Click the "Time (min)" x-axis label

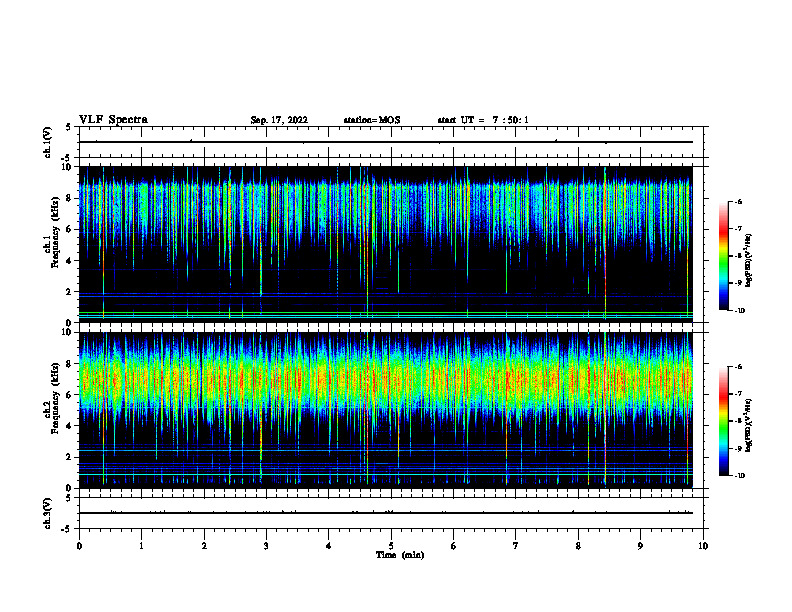tap(400, 555)
